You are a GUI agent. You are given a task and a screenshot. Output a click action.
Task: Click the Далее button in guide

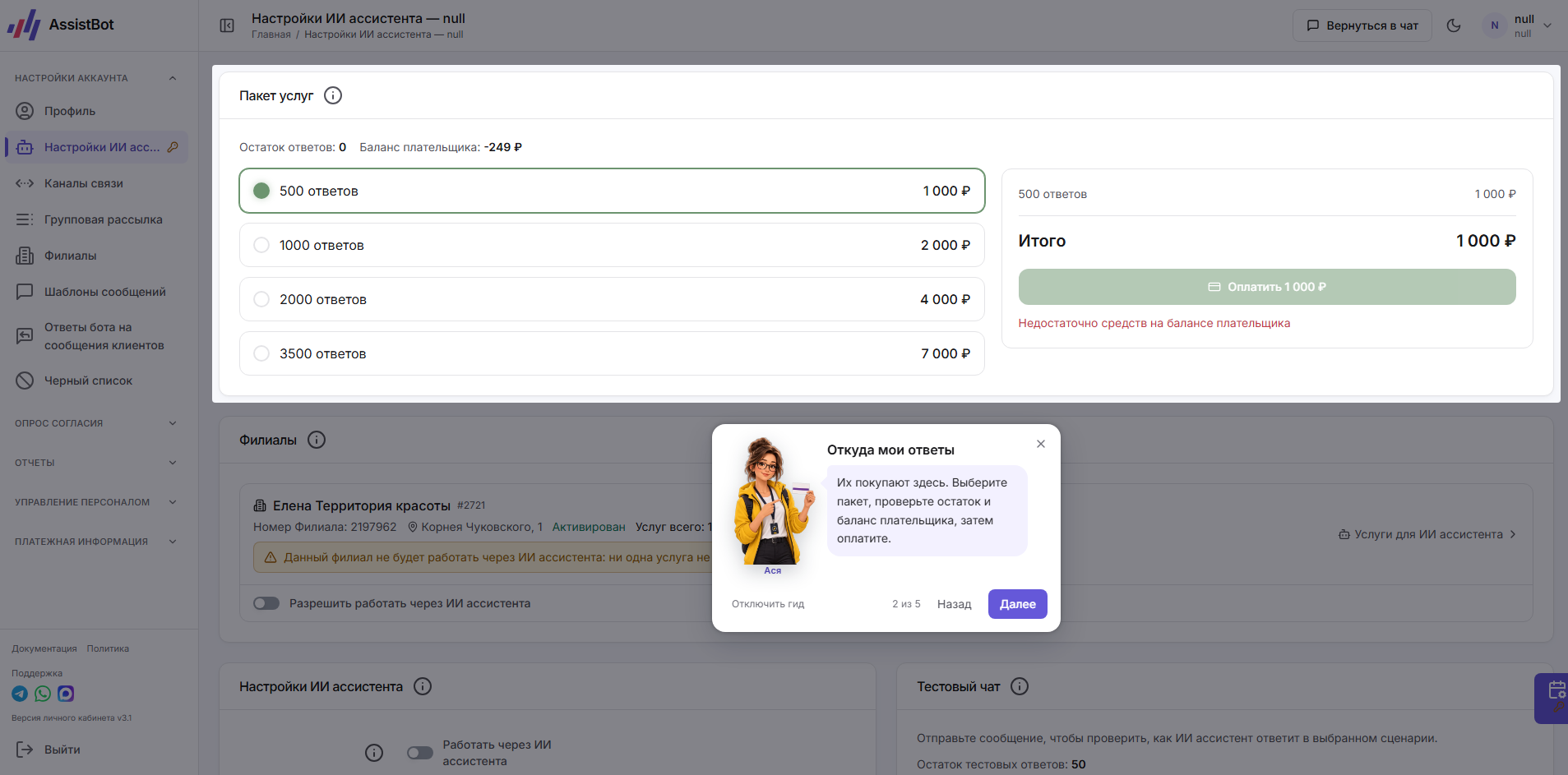point(1018,604)
